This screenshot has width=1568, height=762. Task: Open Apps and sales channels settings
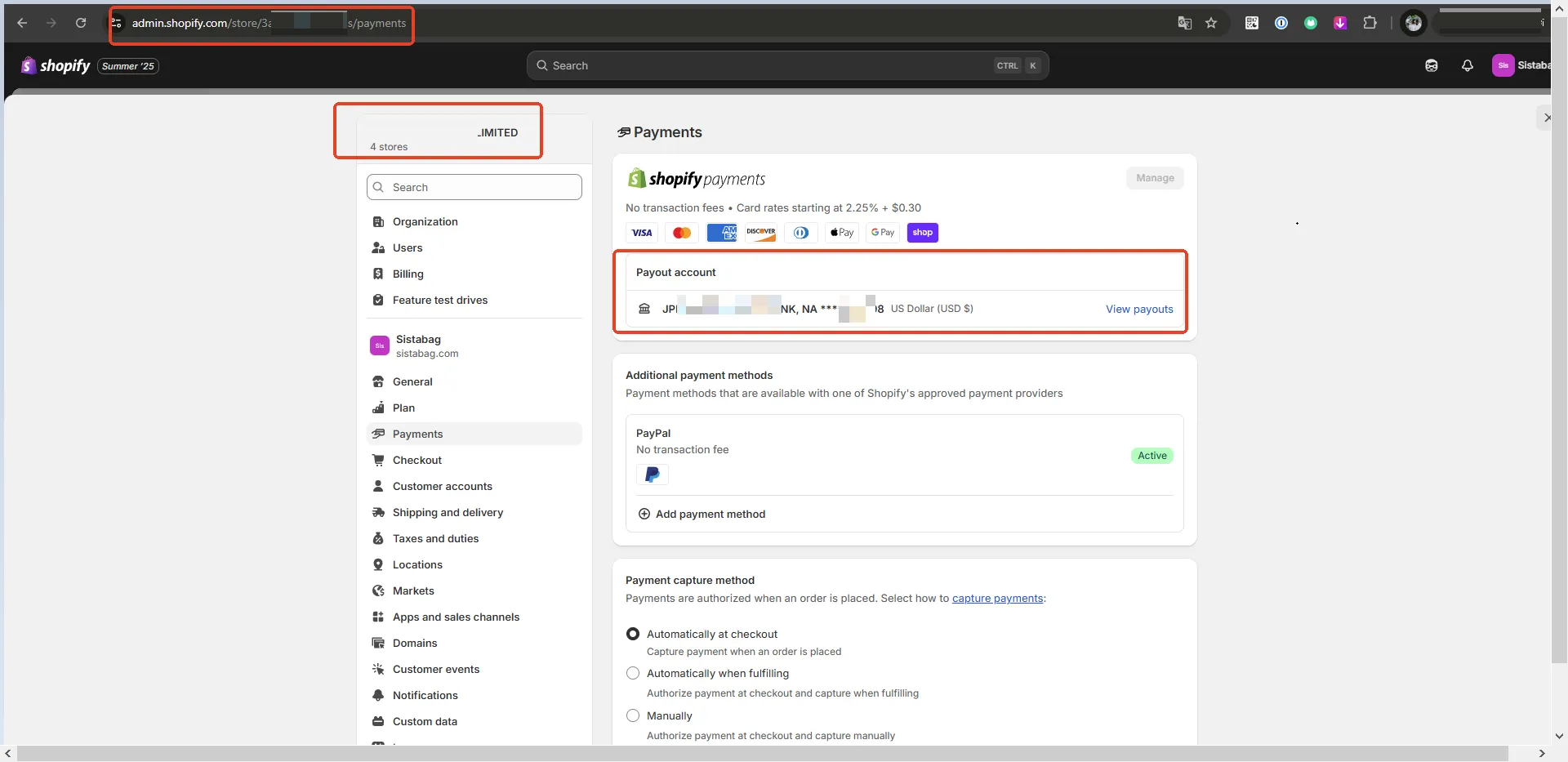click(474, 617)
